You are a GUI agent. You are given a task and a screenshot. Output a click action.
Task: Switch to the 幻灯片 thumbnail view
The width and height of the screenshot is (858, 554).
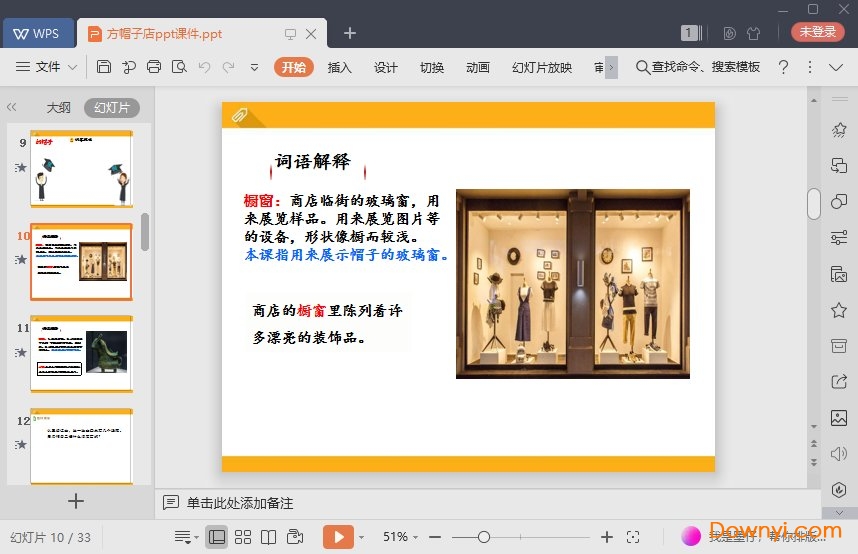point(112,107)
